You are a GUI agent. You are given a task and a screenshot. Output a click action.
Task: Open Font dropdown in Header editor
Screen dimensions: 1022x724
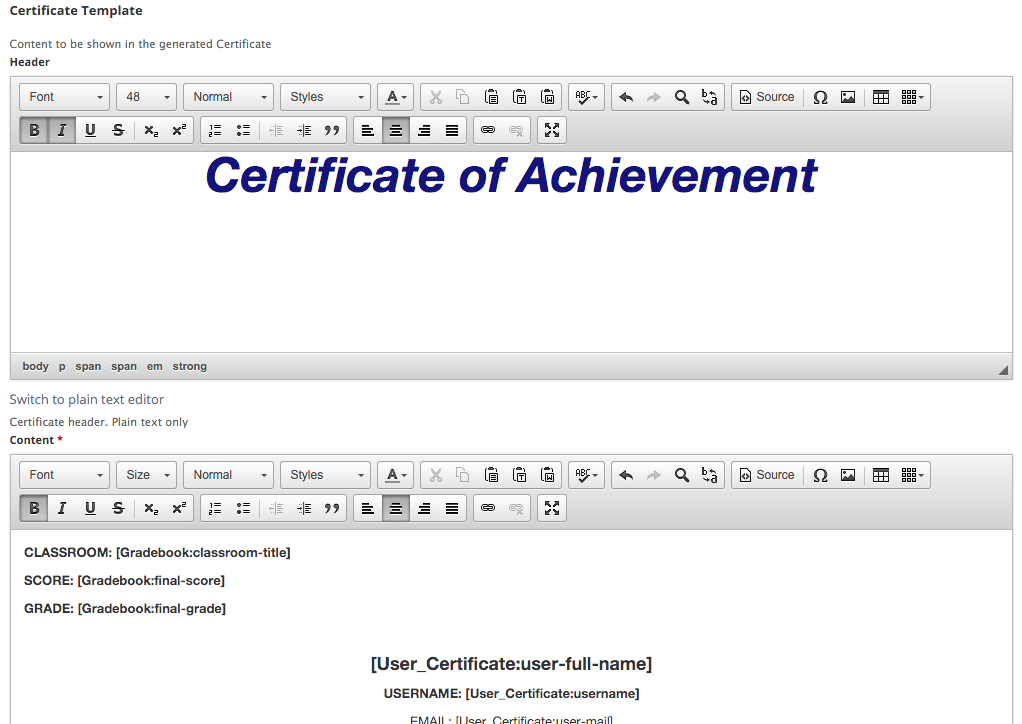click(65, 97)
